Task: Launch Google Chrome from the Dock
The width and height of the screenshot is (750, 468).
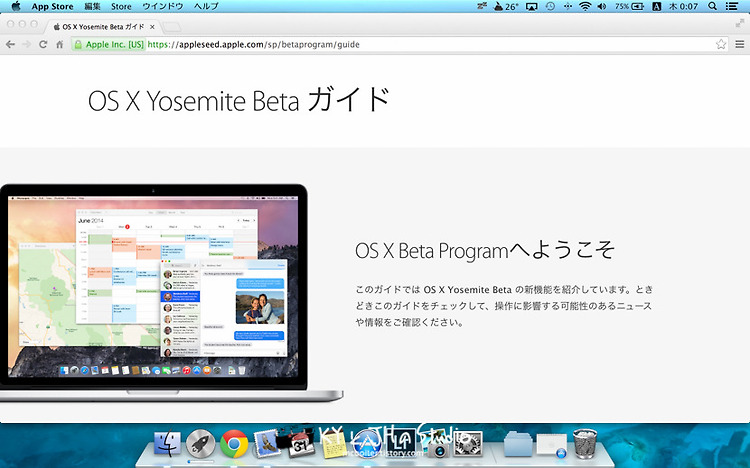Action: [234, 444]
